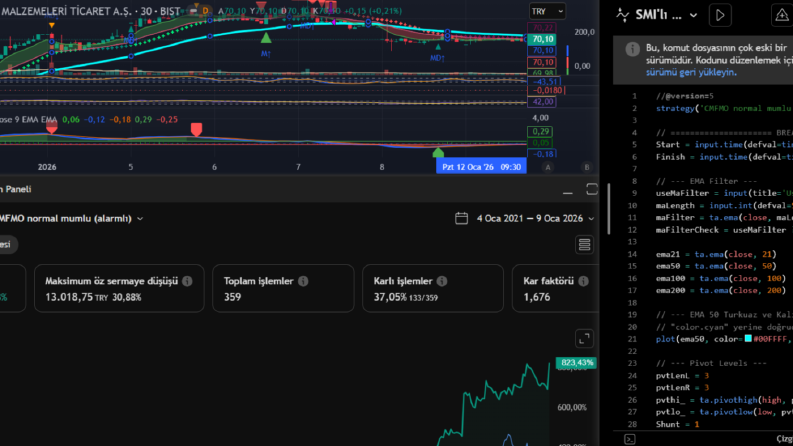Click the 70,22 top price label

tap(542, 28)
